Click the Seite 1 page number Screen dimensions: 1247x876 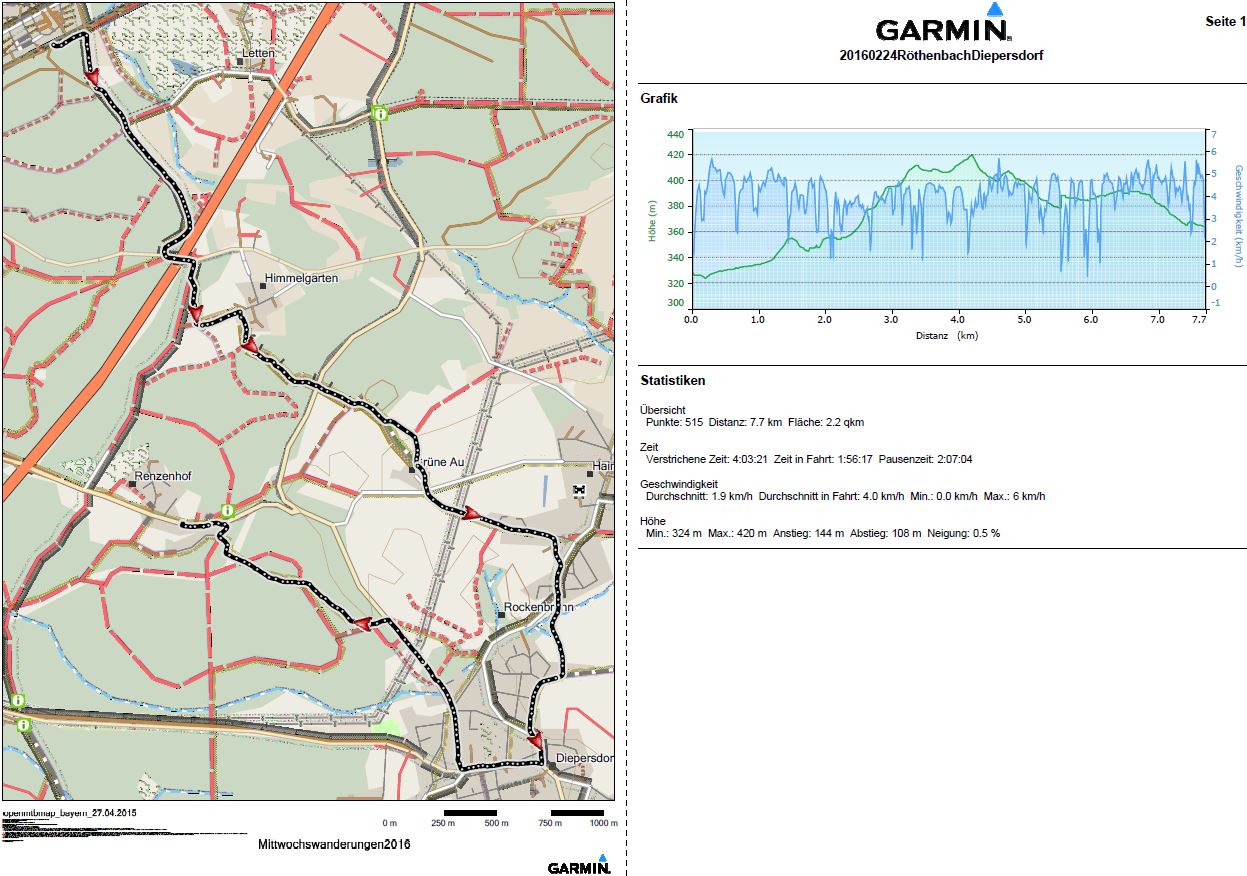pos(1226,21)
